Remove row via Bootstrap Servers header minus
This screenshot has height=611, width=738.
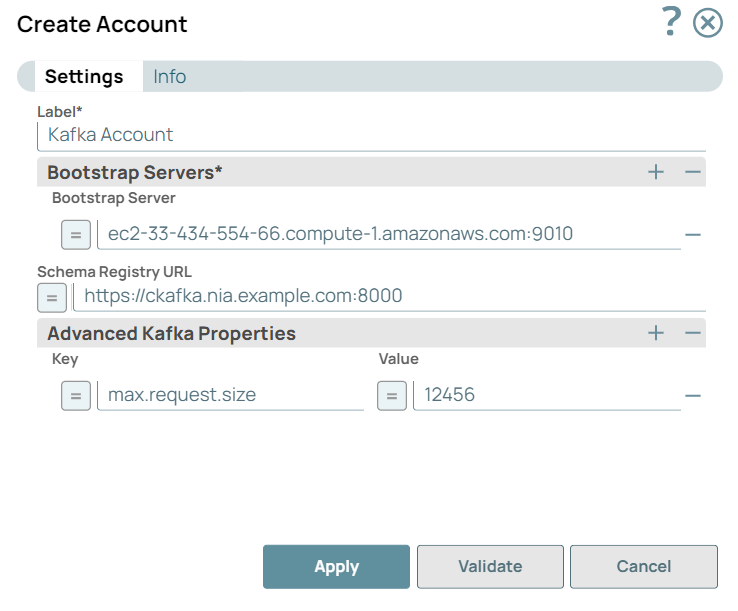pos(692,172)
